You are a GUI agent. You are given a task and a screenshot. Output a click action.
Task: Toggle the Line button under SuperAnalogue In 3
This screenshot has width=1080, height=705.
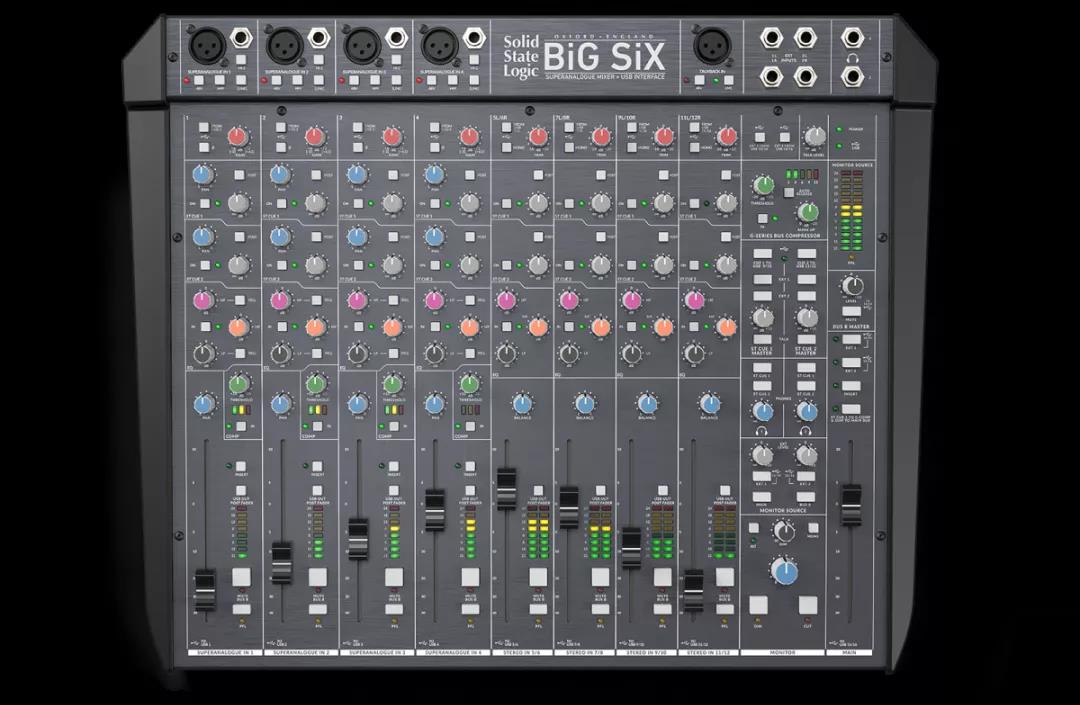[396, 80]
